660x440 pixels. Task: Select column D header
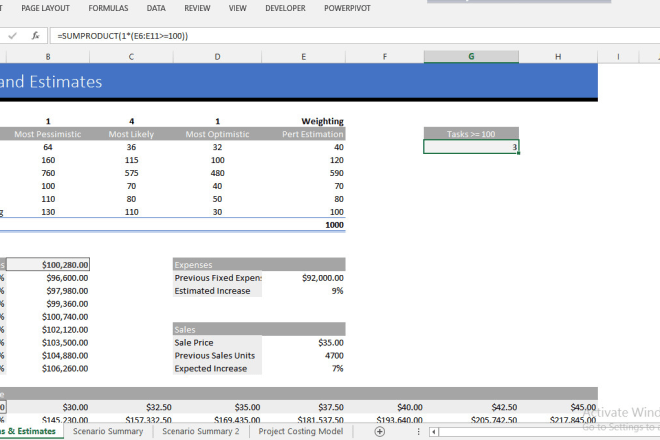pos(217,56)
